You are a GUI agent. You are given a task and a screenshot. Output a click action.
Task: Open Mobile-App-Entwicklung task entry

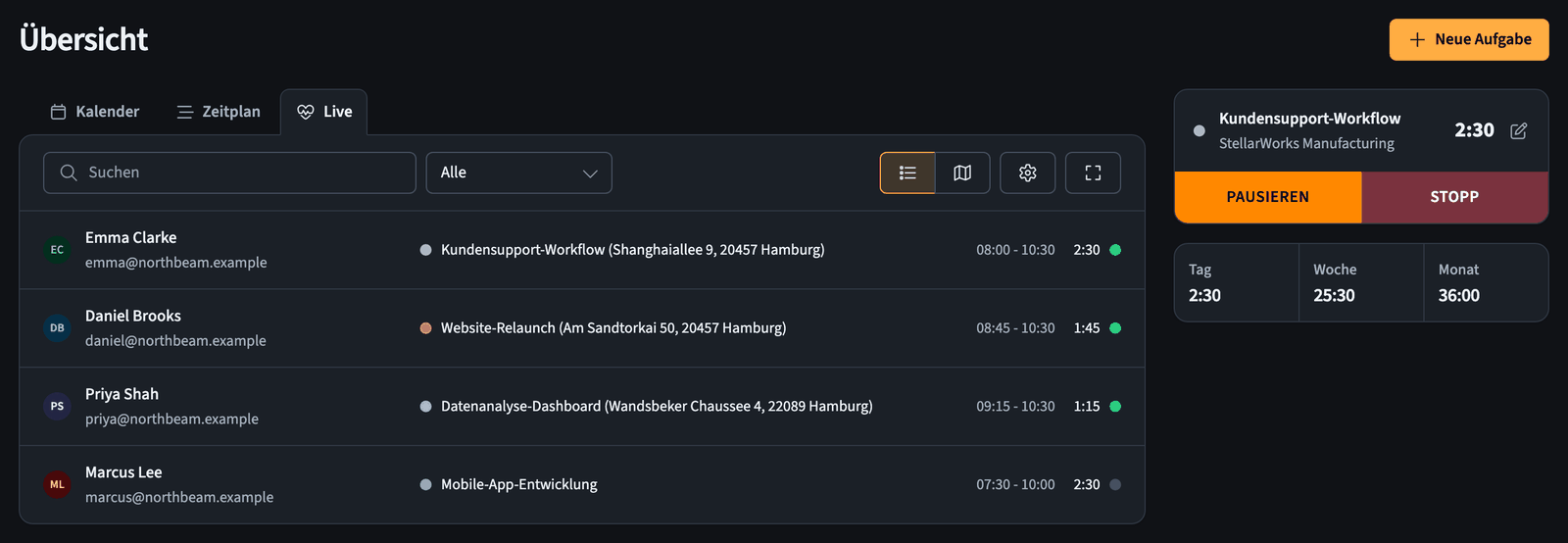(519, 484)
